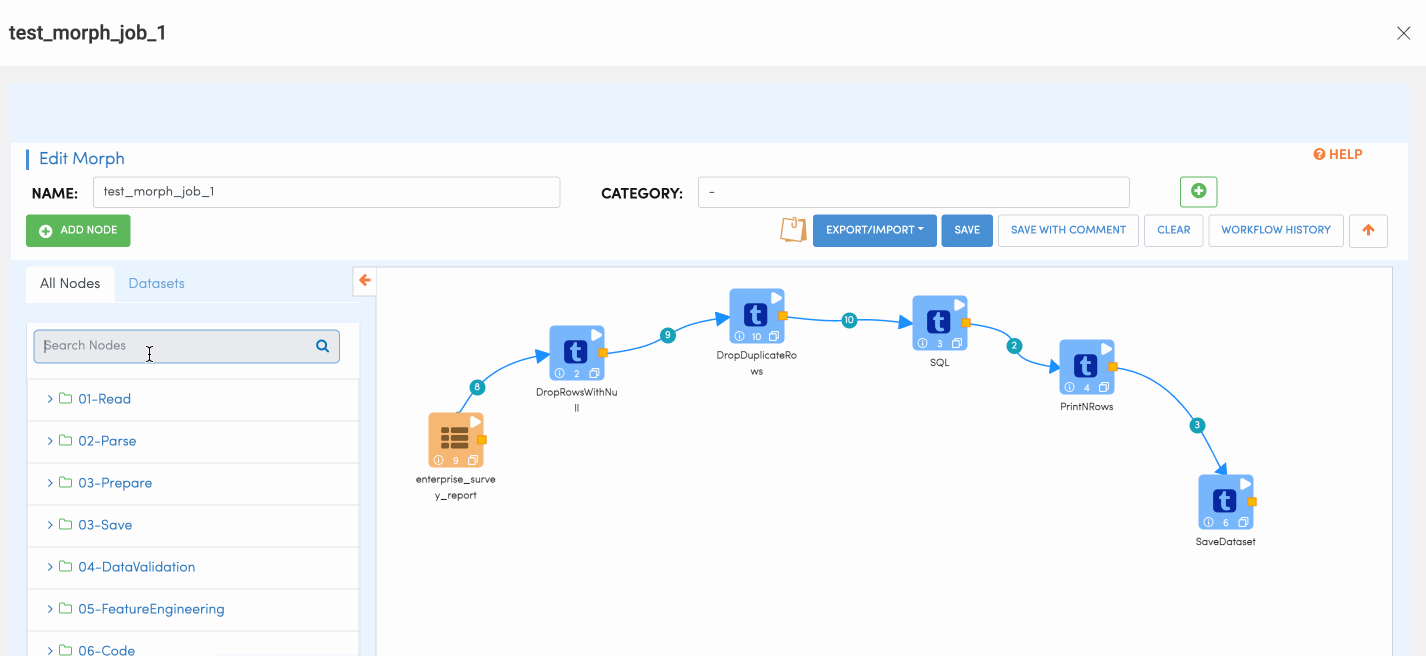Click orange output port of SaveDataset node

point(1252,502)
